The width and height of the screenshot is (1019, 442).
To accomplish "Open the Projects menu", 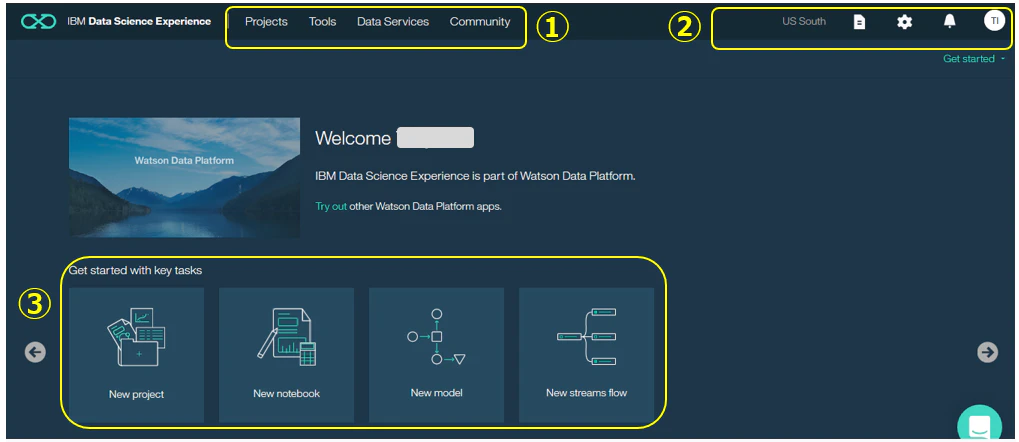I will (x=266, y=21).
